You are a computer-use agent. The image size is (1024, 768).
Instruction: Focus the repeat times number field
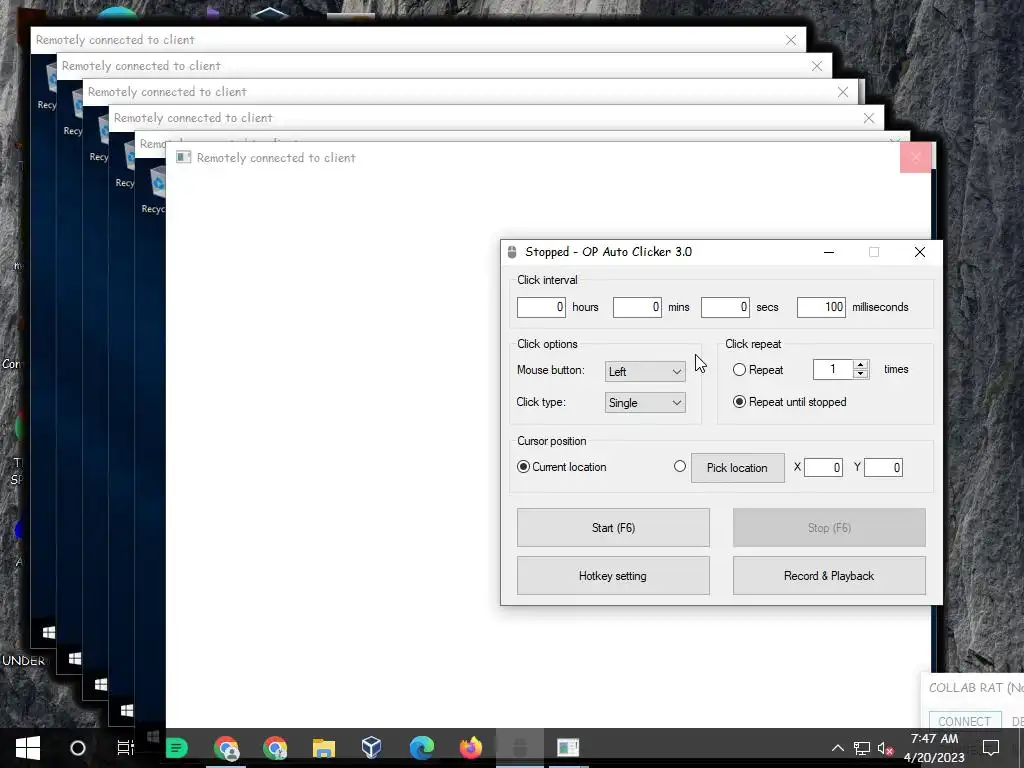point(833,370)
